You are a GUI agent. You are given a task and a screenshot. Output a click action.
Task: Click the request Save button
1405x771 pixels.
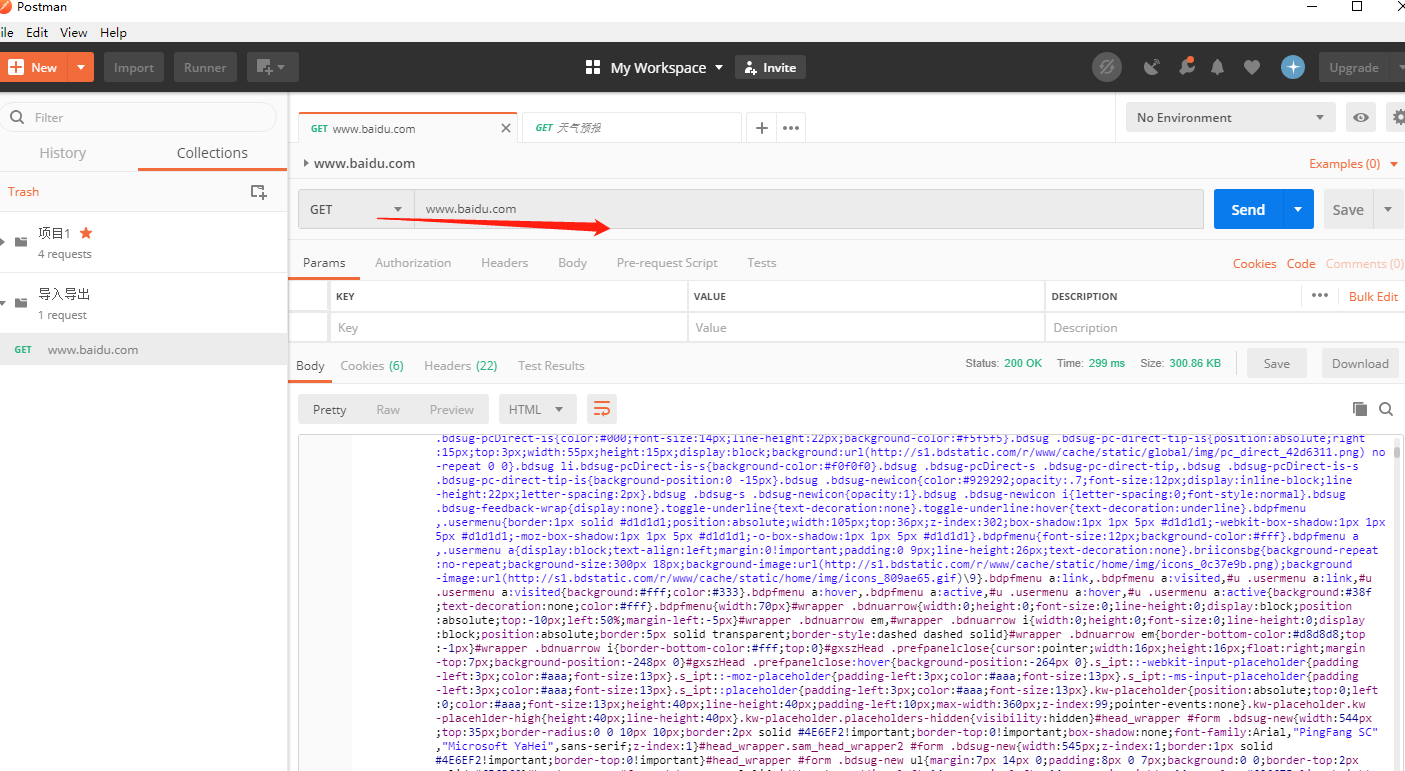coord(1348,209)
